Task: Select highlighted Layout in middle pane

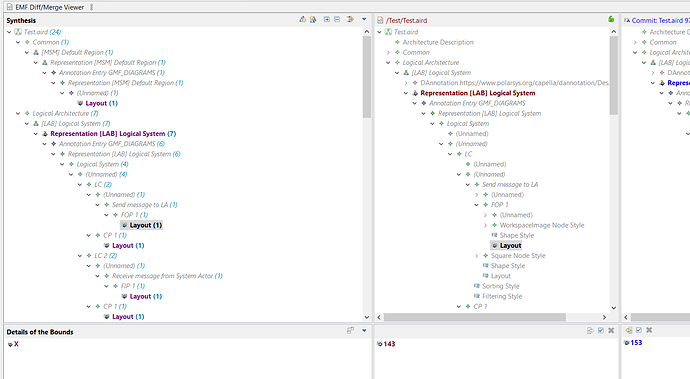Action: tap(506, 246)
